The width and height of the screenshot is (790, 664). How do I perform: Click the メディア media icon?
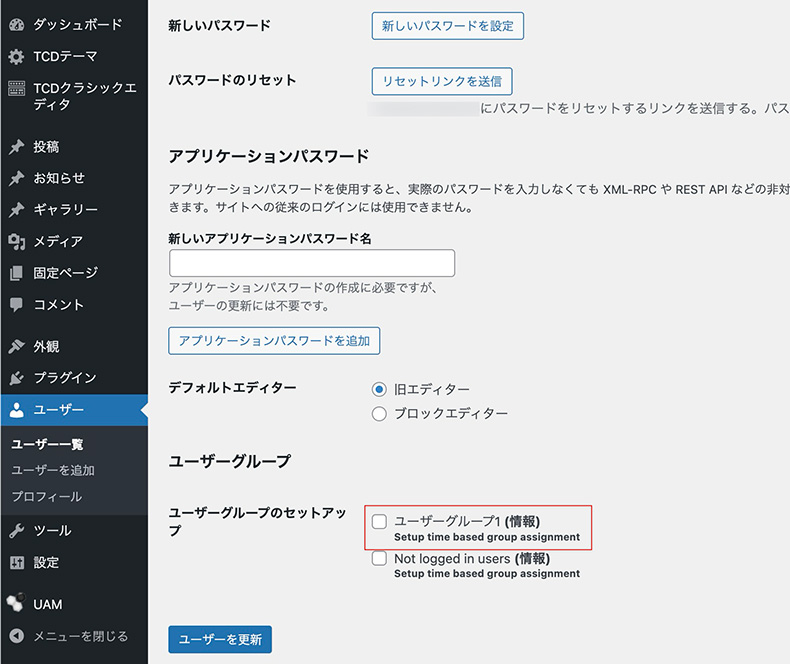click(17, 242)
